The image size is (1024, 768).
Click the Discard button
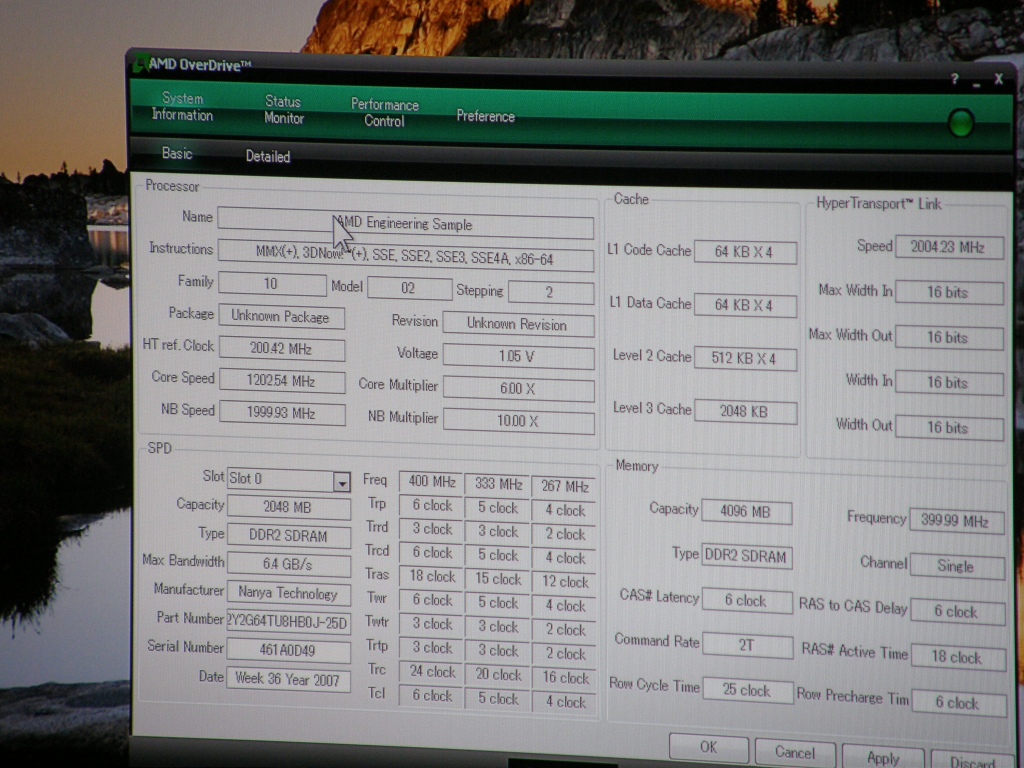[x=972, y=761]
